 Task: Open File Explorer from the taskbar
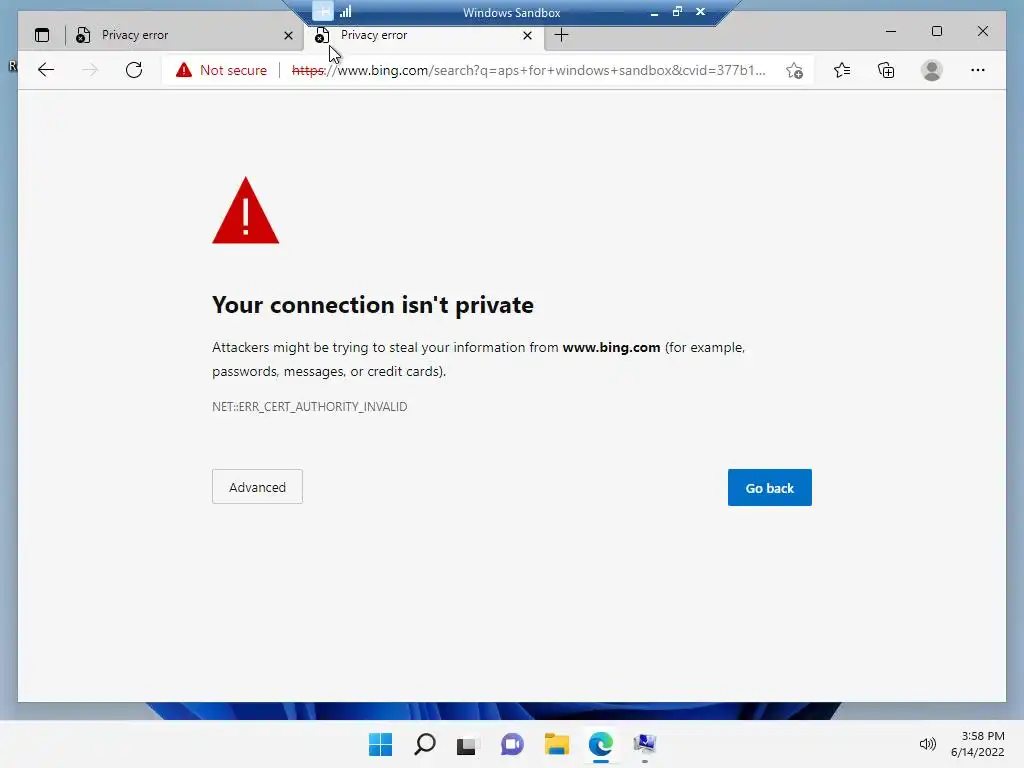tap(556, 744)
